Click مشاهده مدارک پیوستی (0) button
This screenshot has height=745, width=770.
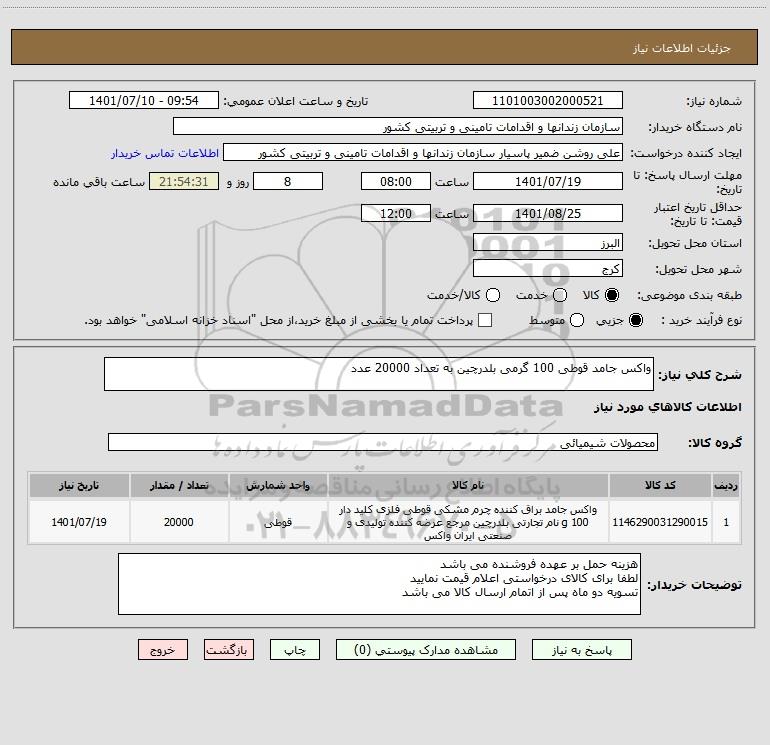pyautogui.click(x=425, y=650)
